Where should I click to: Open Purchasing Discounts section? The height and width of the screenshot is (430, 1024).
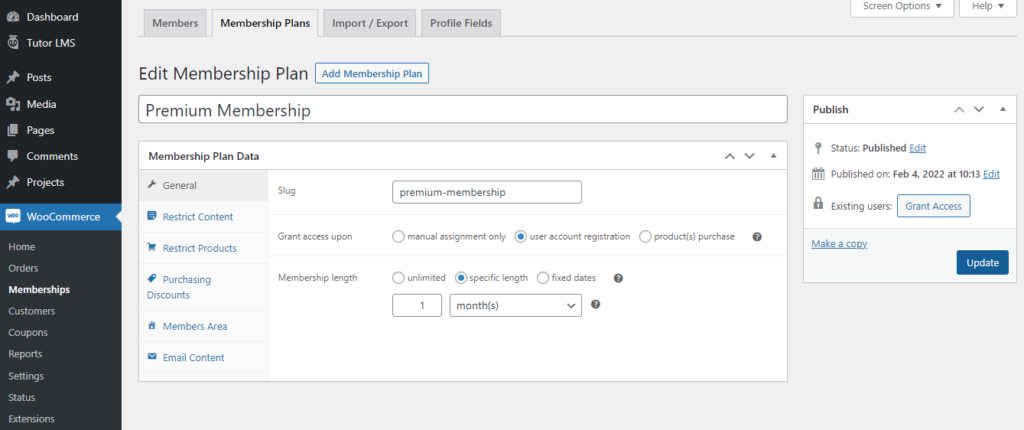(x=204, y=287)
